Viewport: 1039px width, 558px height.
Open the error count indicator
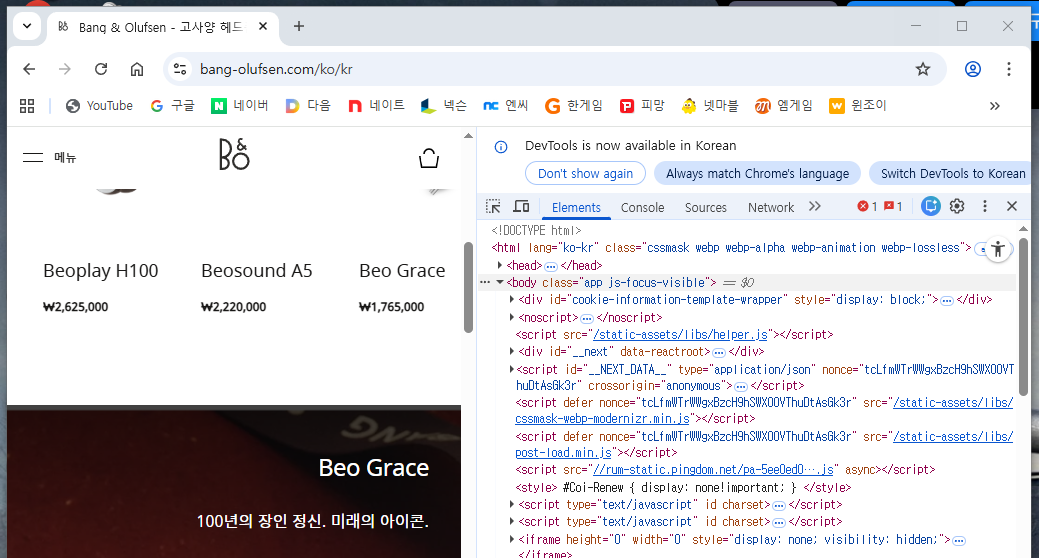tap(867, 207)
